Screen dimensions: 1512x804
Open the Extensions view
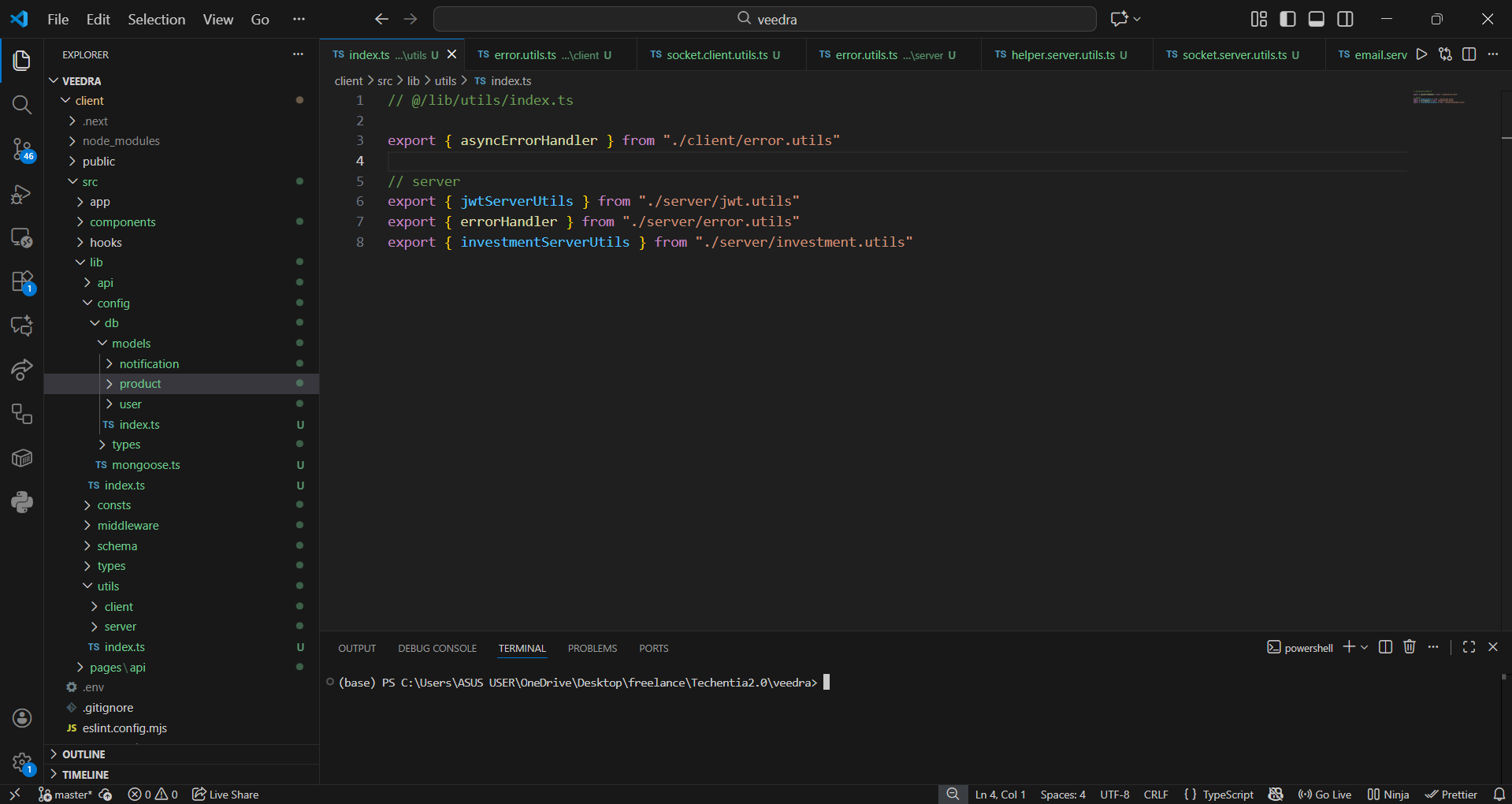pos(21,281)
